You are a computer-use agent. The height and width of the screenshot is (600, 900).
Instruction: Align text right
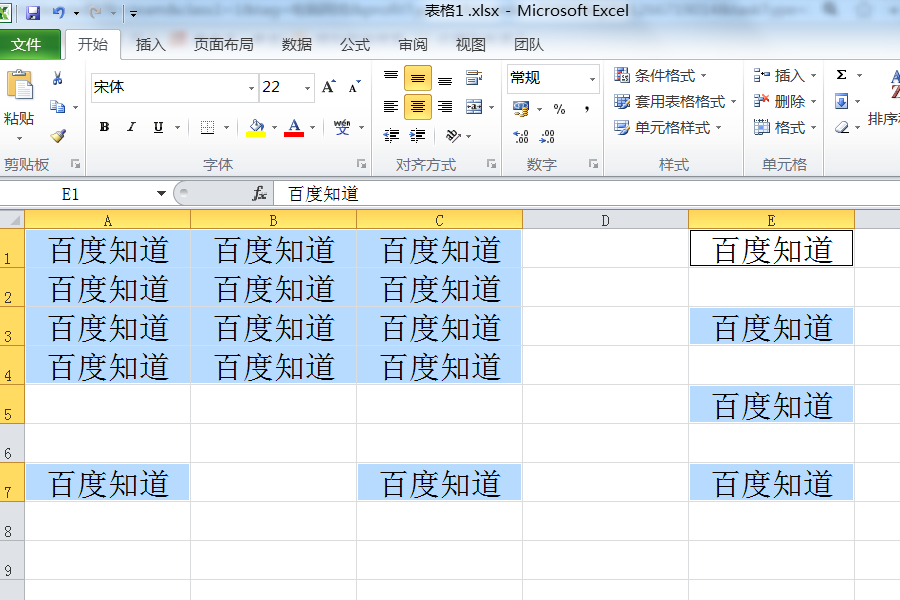click(445, 107)
